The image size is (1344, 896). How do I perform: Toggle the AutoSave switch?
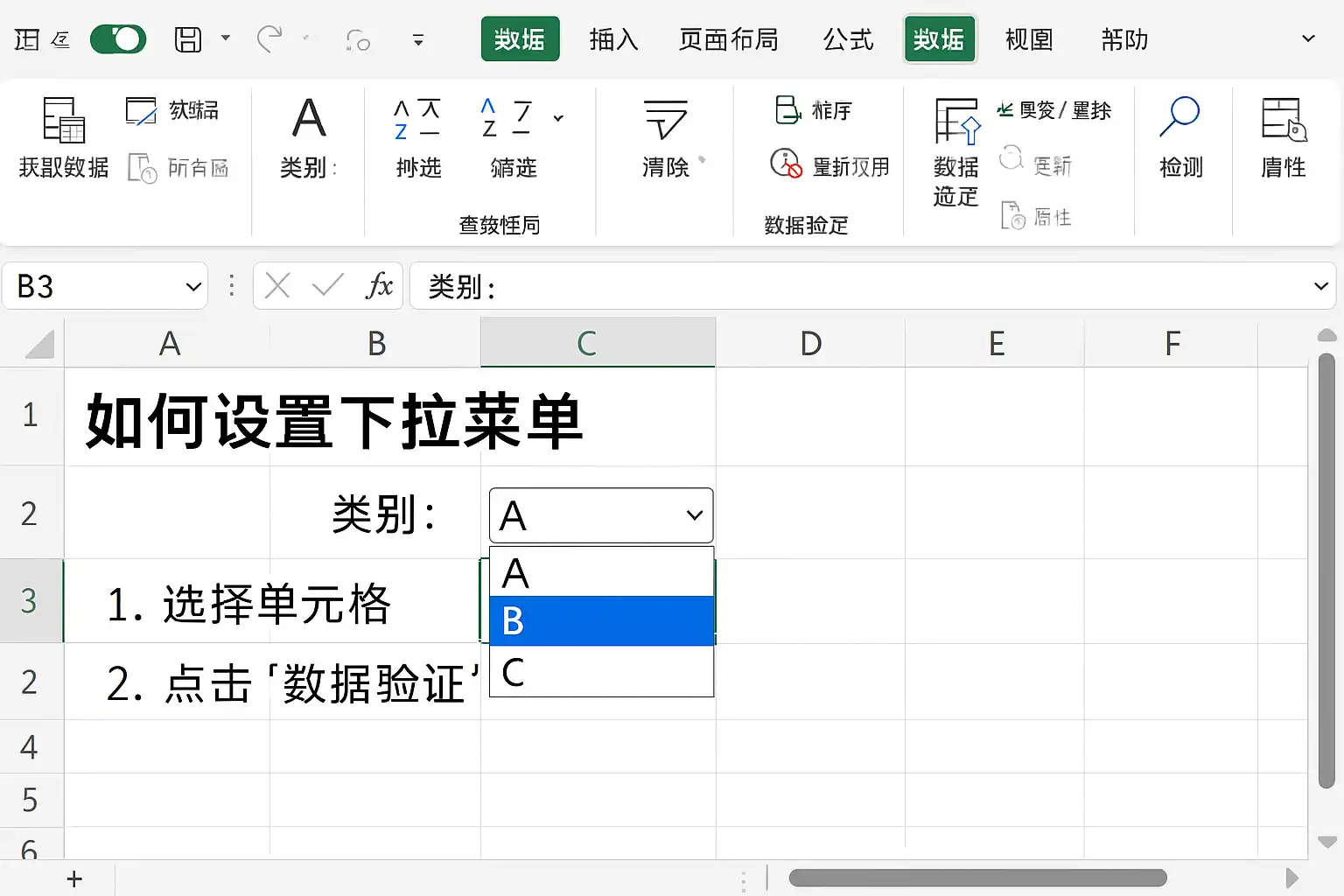click(118, 39)
